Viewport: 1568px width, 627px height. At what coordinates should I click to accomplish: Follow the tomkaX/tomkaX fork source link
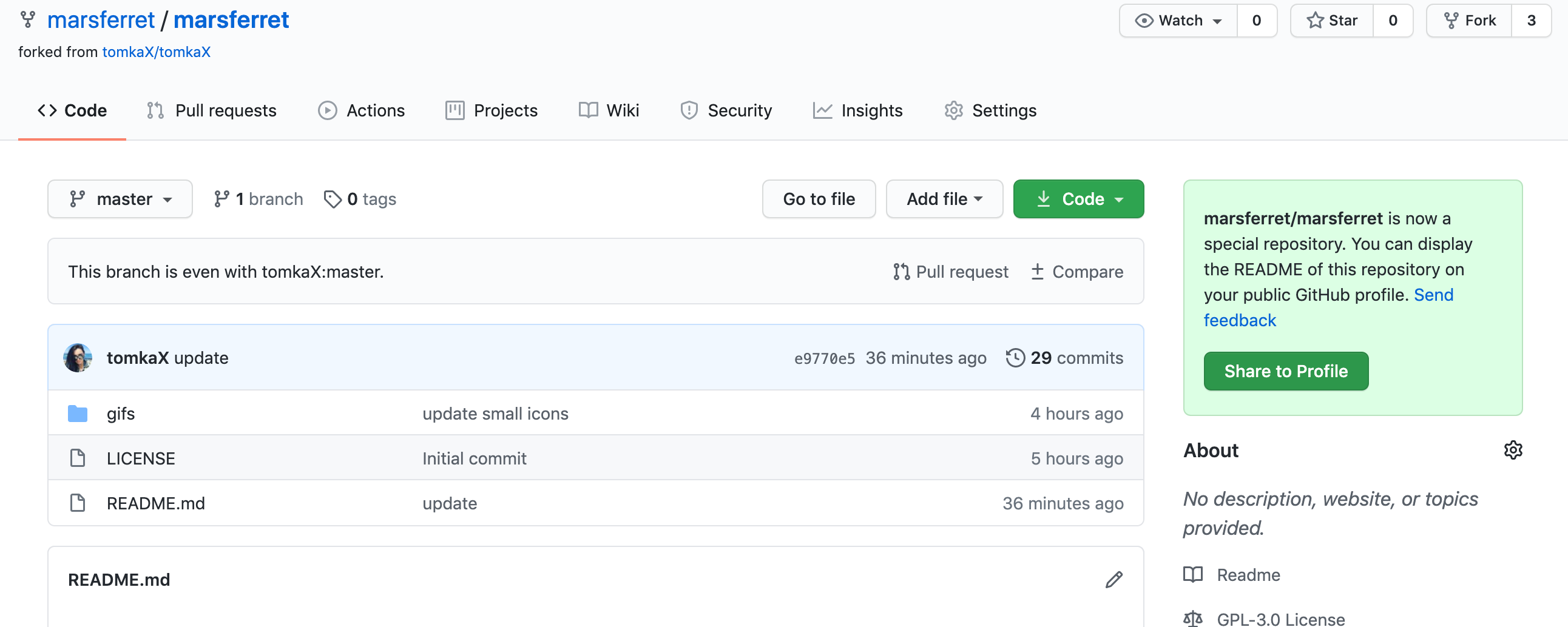coord(157,52)
